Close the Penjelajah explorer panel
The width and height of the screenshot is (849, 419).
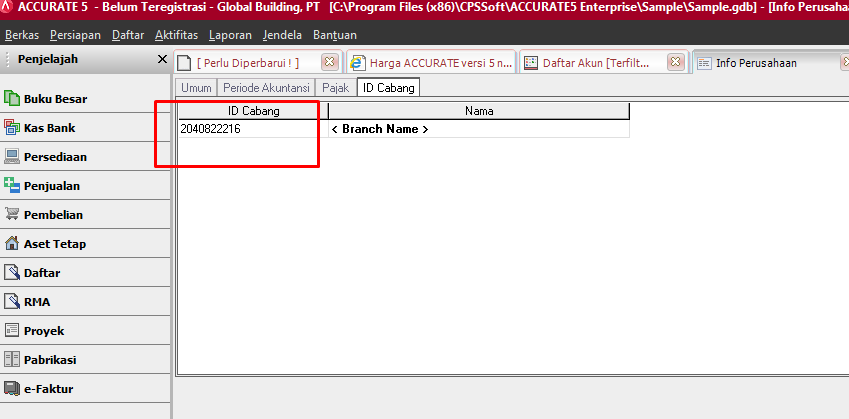(x=163, y=60)
